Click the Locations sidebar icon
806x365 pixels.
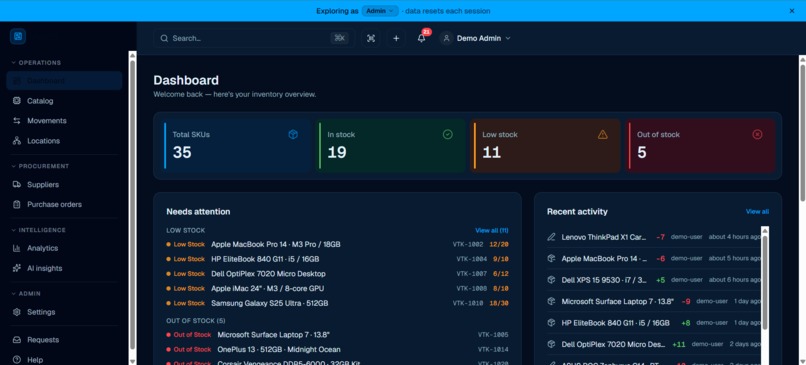pyautogui.click(x=17, y=141)
